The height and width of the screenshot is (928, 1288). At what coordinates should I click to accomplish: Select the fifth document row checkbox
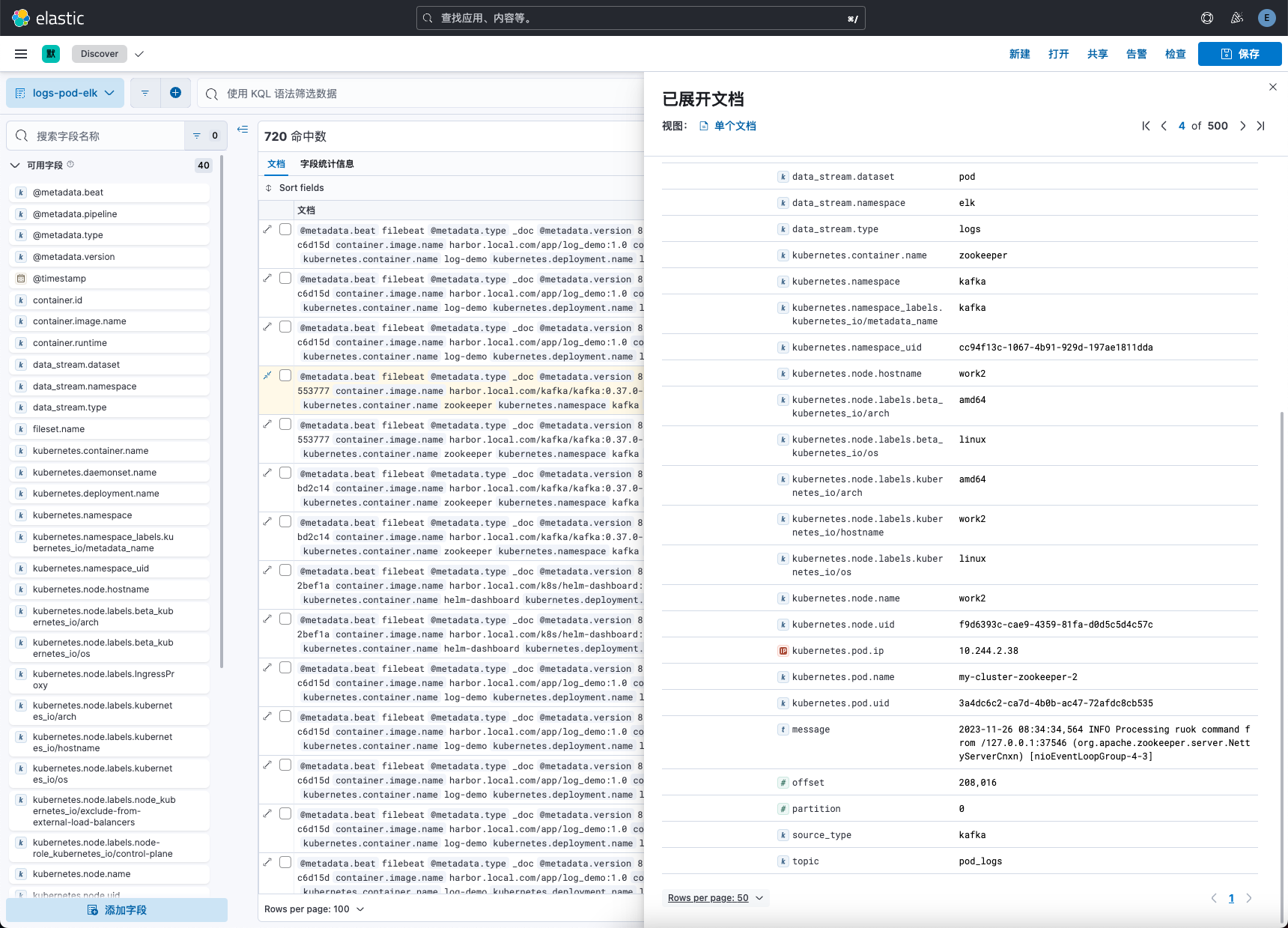tap(285, 424)
